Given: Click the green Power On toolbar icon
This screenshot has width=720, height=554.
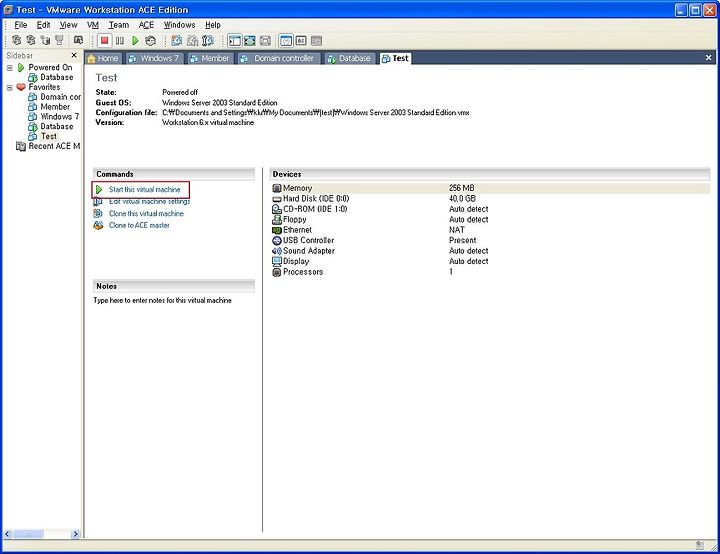Looking at the screenshot, I should [x=135, y=41].
